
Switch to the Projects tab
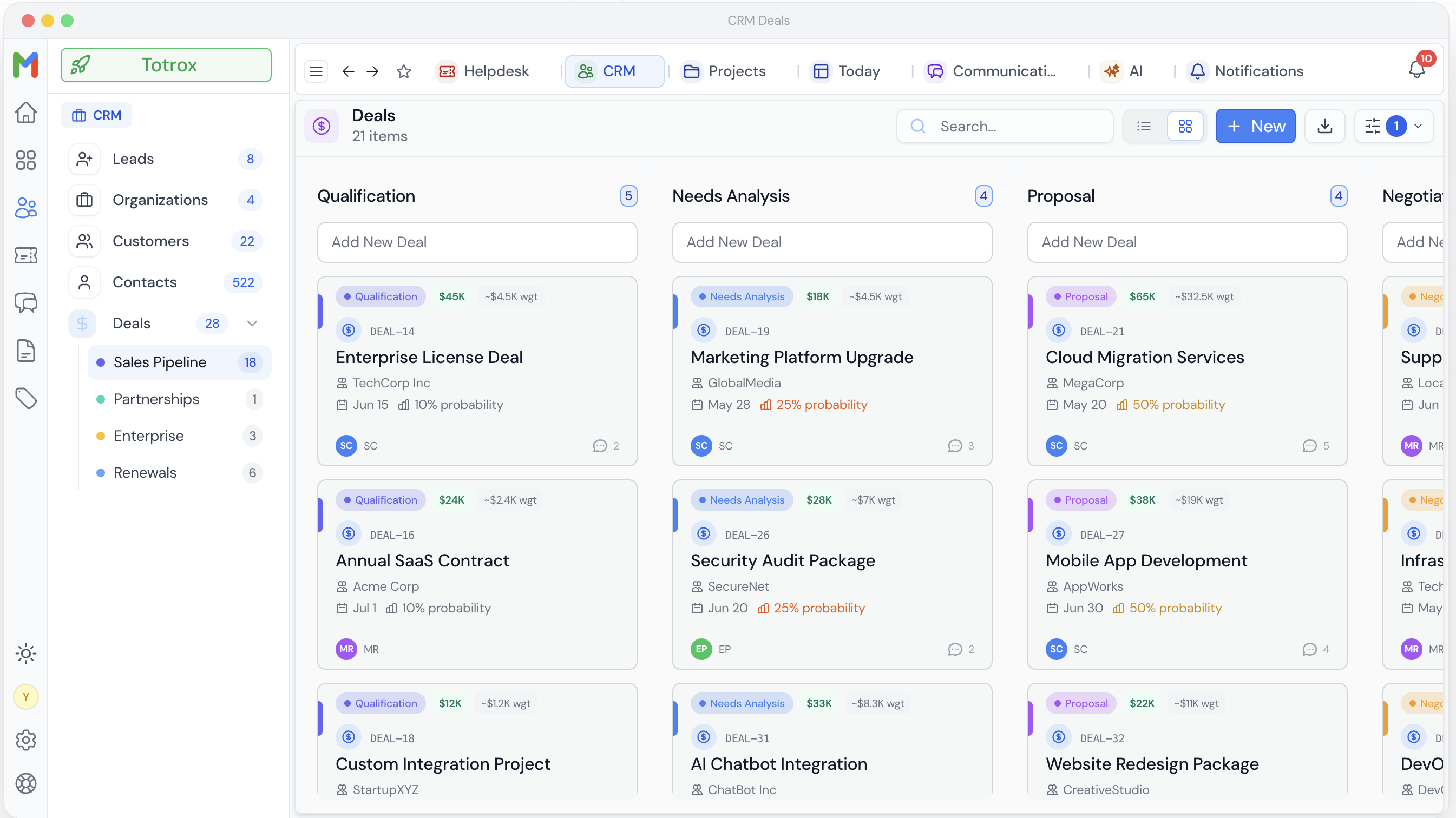point(724,71)
